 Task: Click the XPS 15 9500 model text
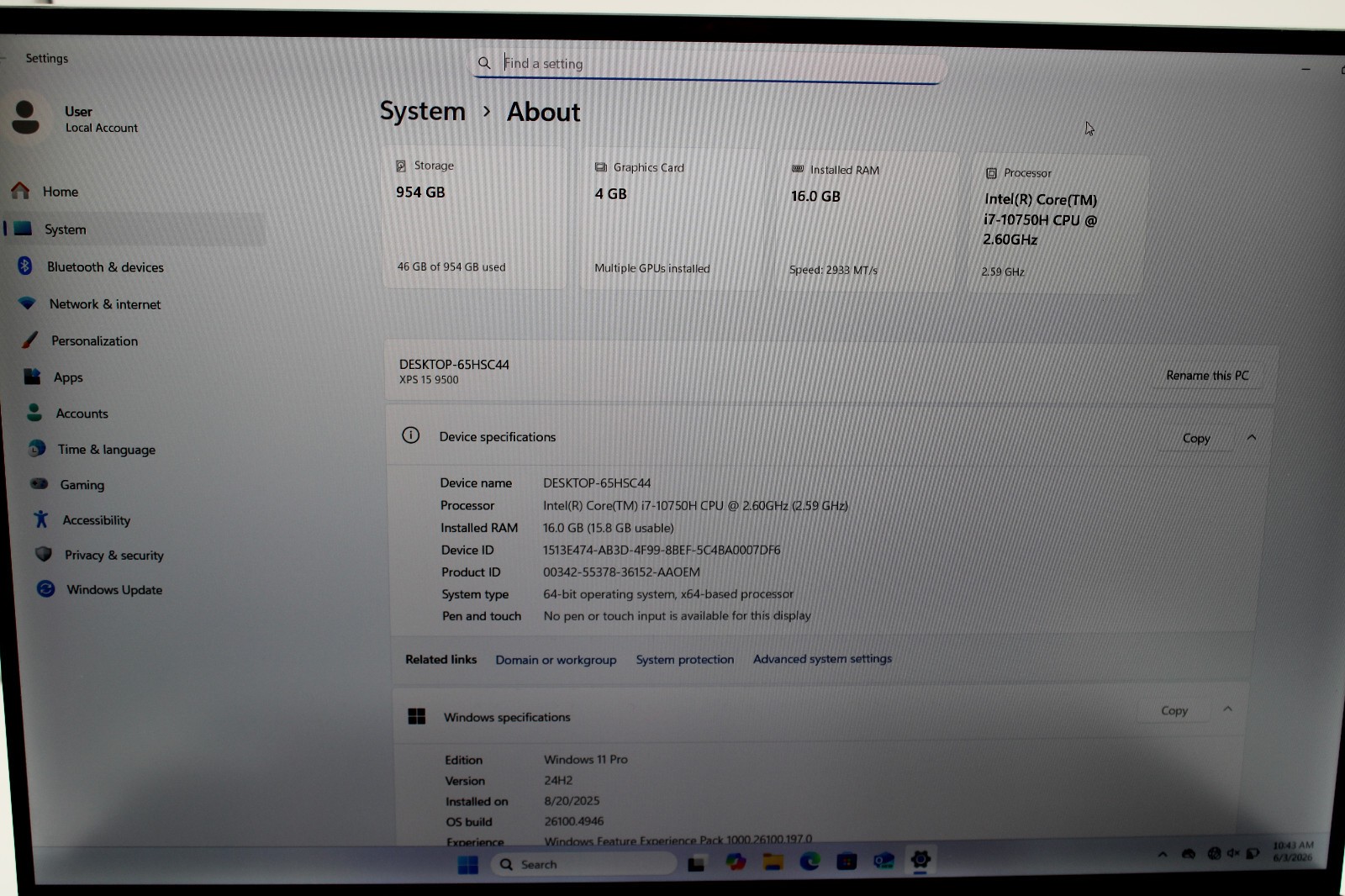pyautogui.click(x=429, y=380)
